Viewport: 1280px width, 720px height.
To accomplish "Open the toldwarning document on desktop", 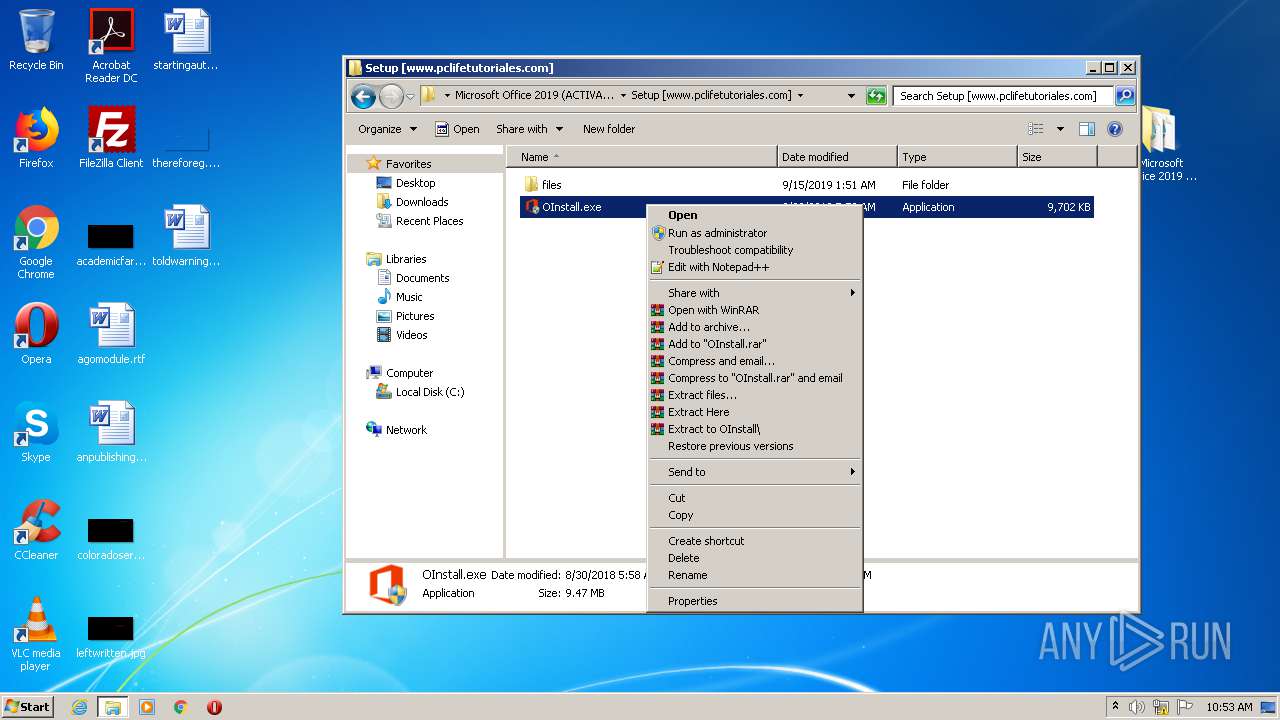I will tap(186, 236).
